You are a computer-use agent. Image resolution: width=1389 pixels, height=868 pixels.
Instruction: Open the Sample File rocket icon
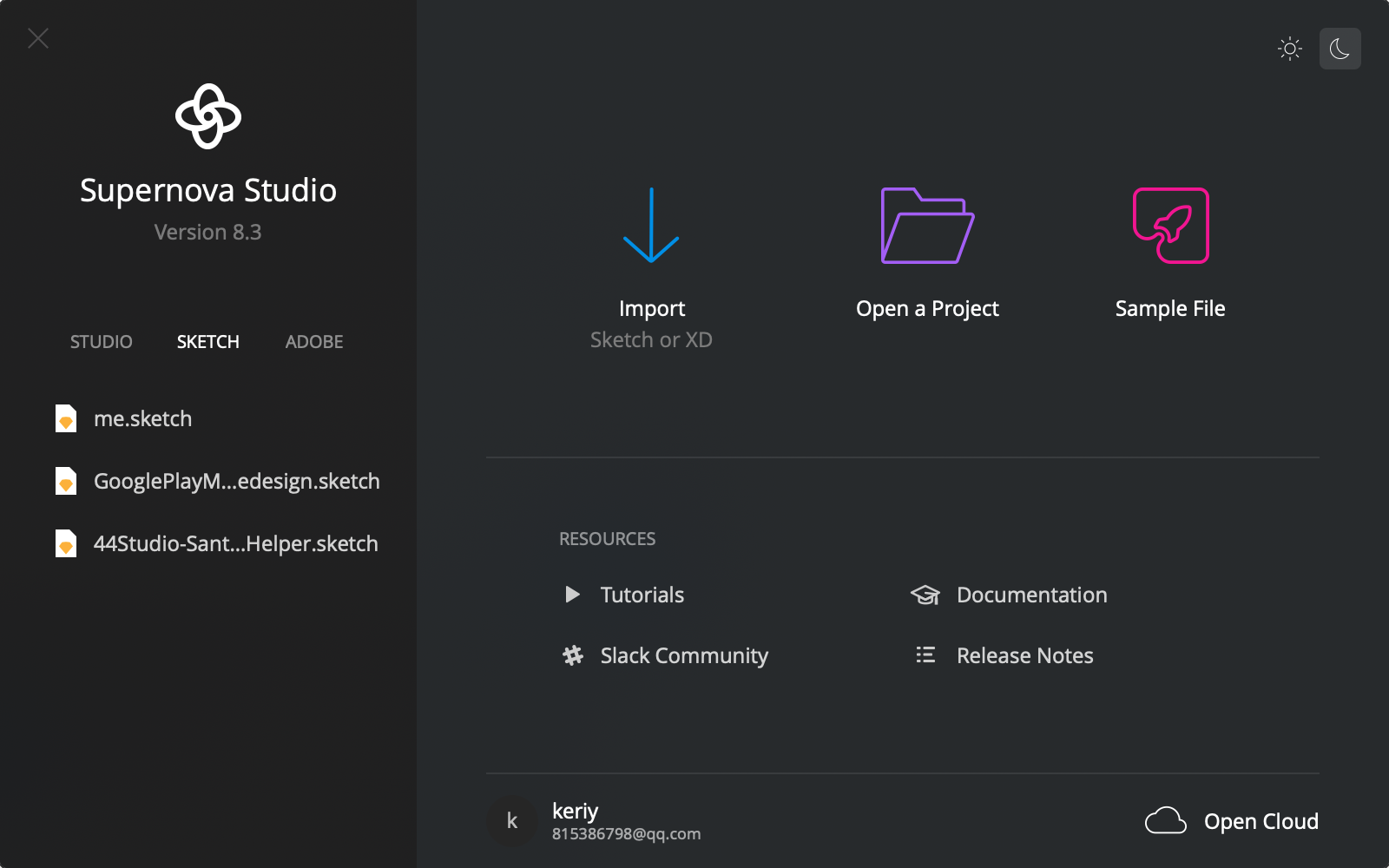1170,226
